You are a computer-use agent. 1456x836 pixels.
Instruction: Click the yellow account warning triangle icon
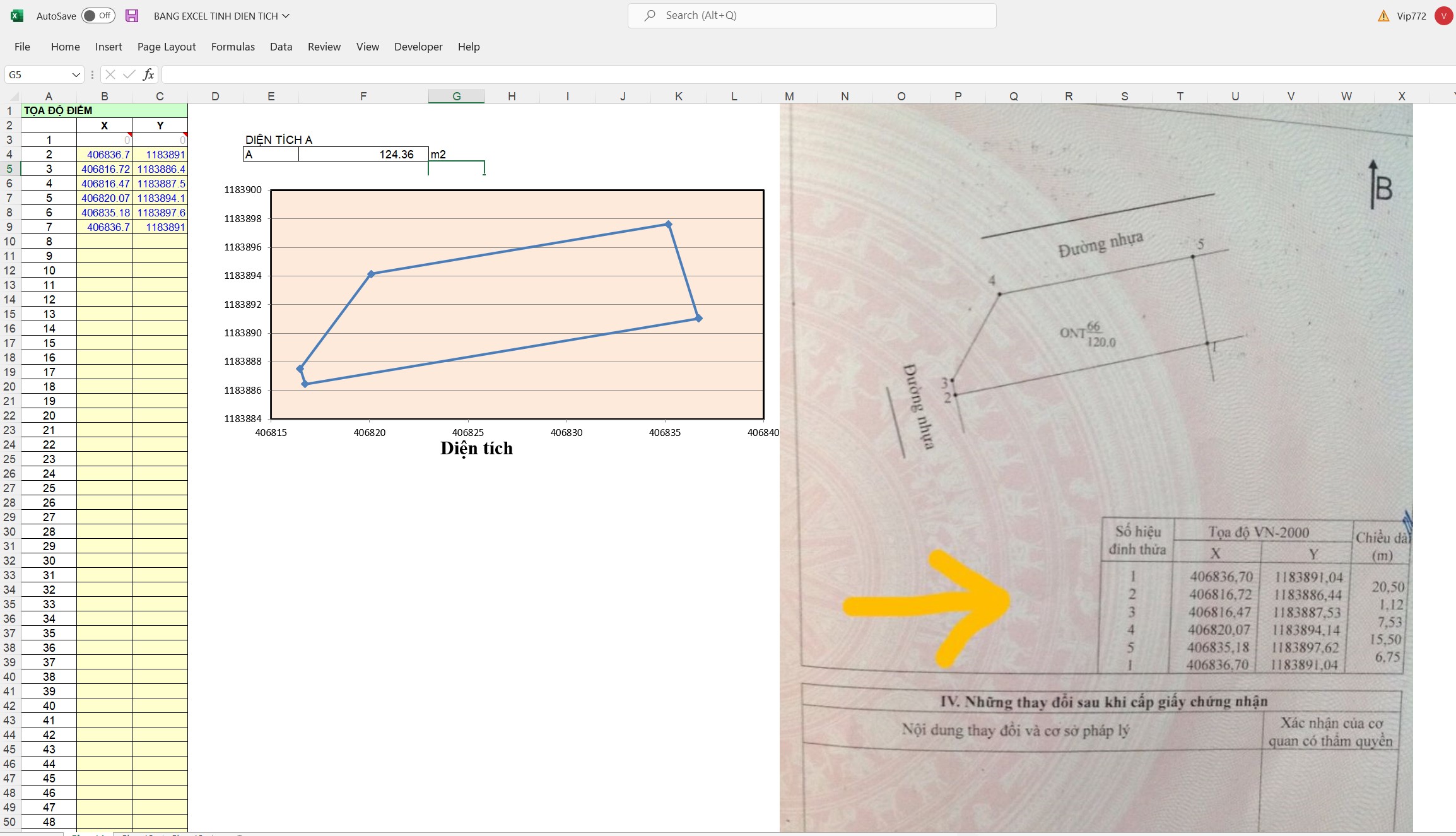coord(1383,16)
